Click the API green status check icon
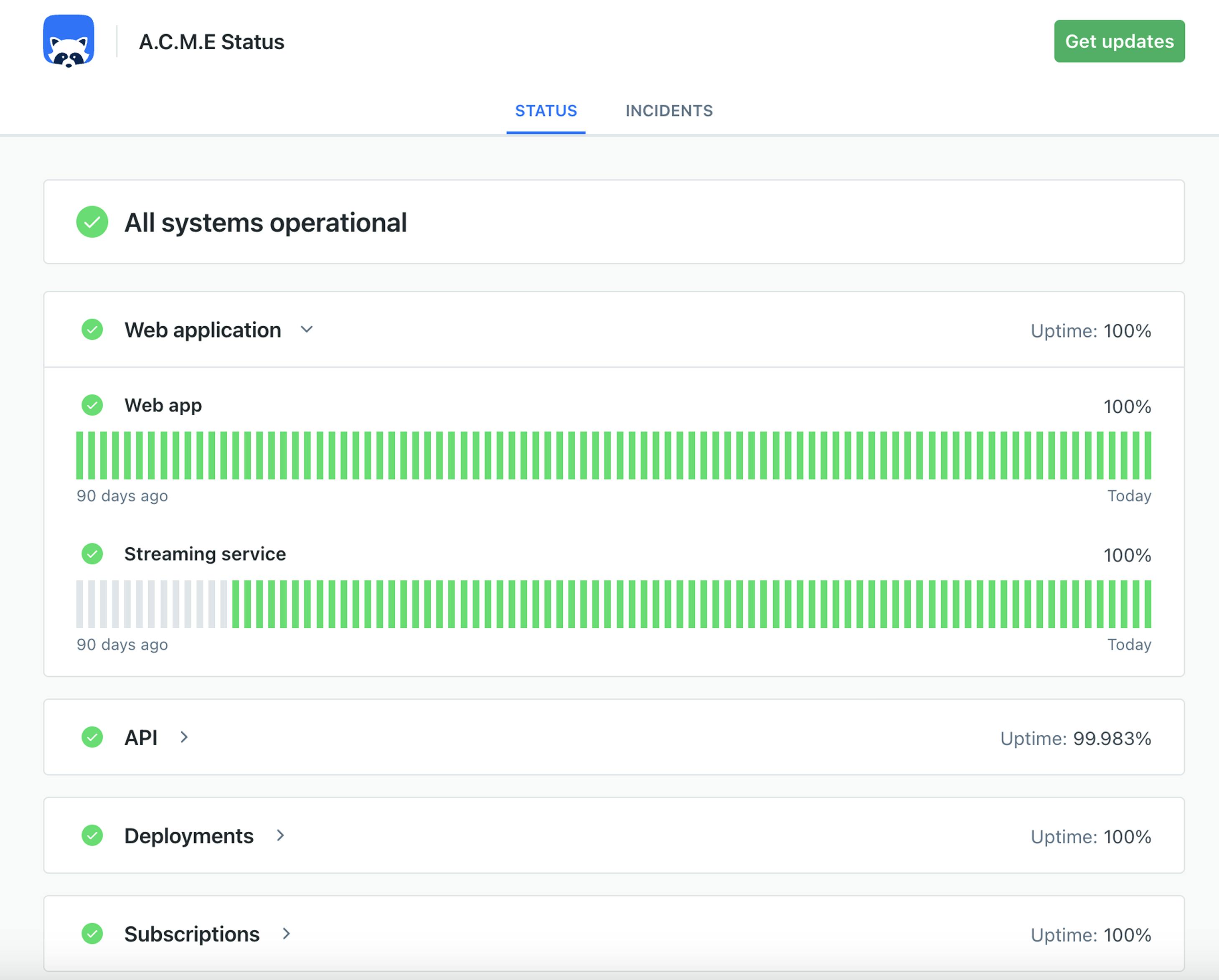Screen dimensions: 1219x980 pyautogui.click(x=92, y=737)
